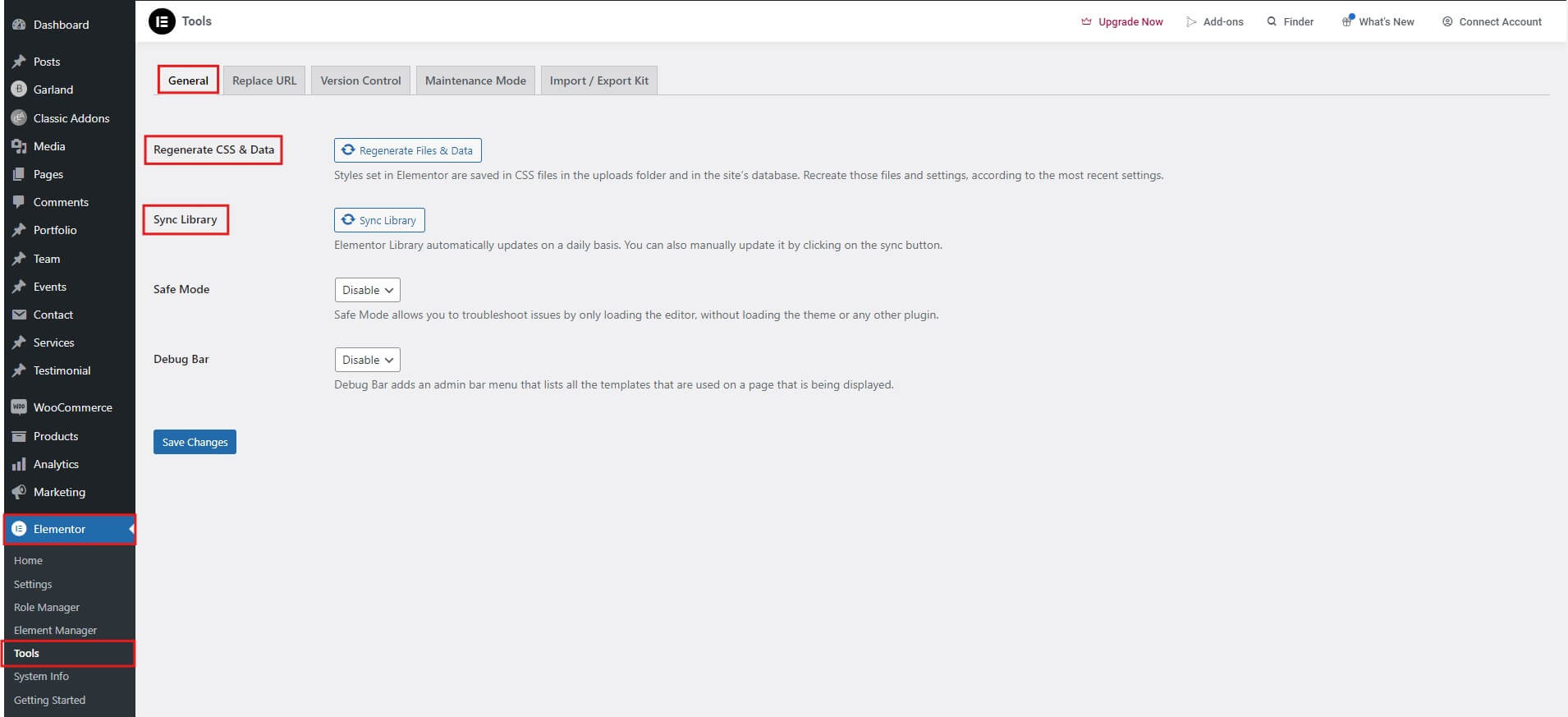Click the Upgrade Now link
1568x717 pixels.
click(1122, 22)
